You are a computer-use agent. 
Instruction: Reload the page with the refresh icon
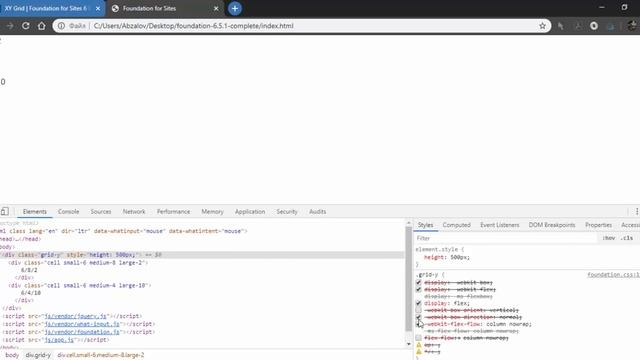[26, 26]
